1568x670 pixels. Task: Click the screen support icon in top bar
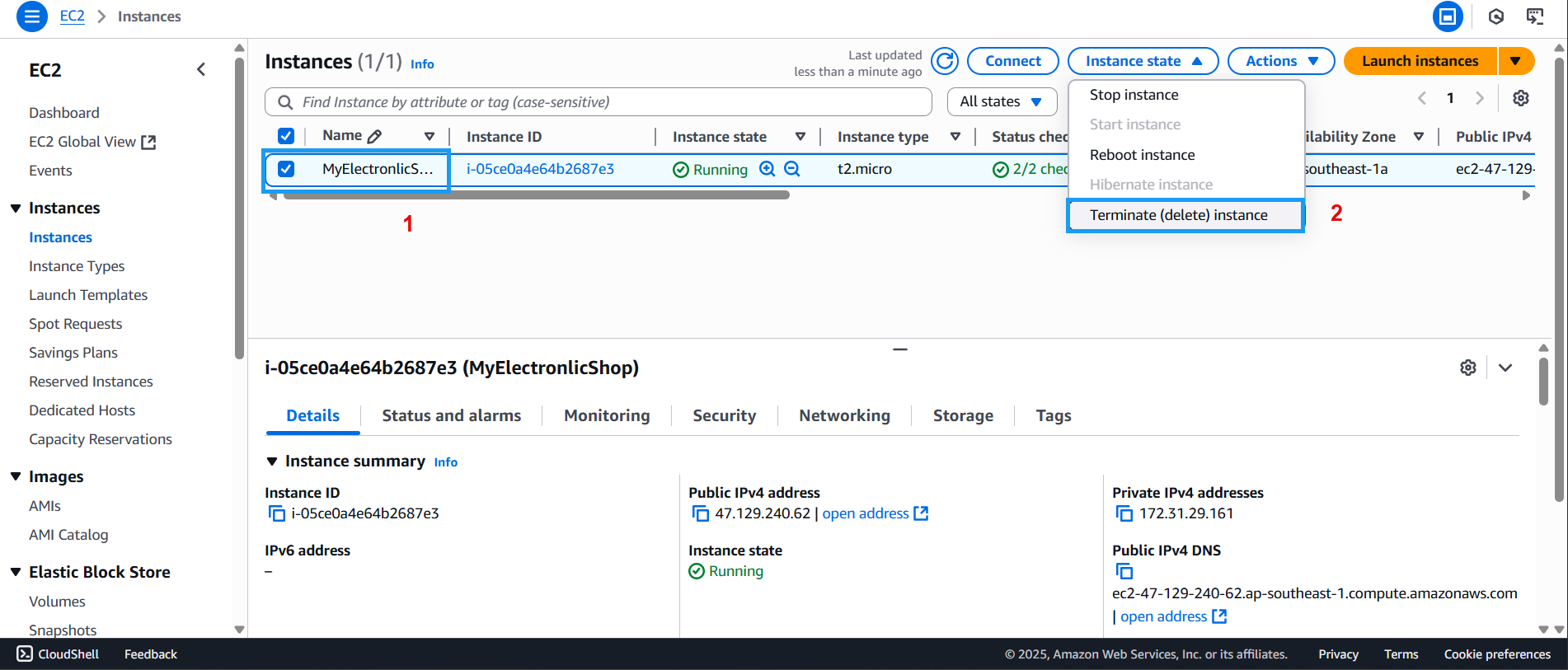coord(1535,16)
